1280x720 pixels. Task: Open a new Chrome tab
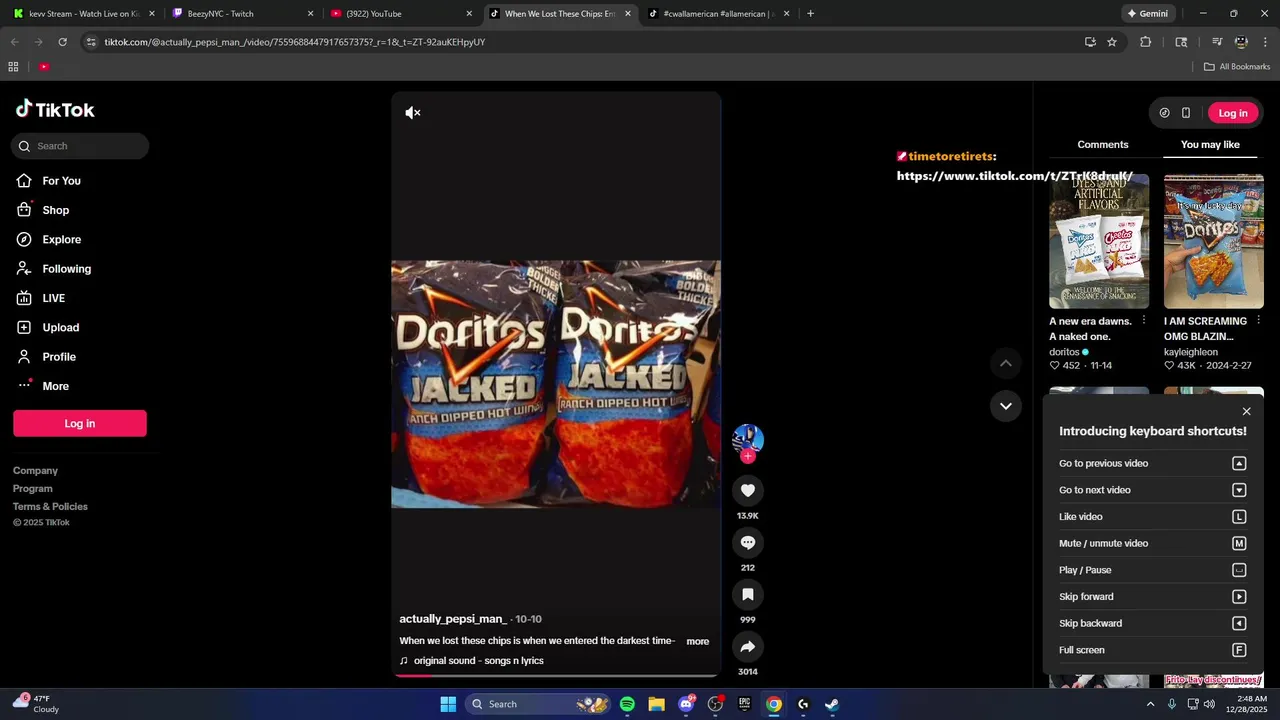tap(810, 14)
